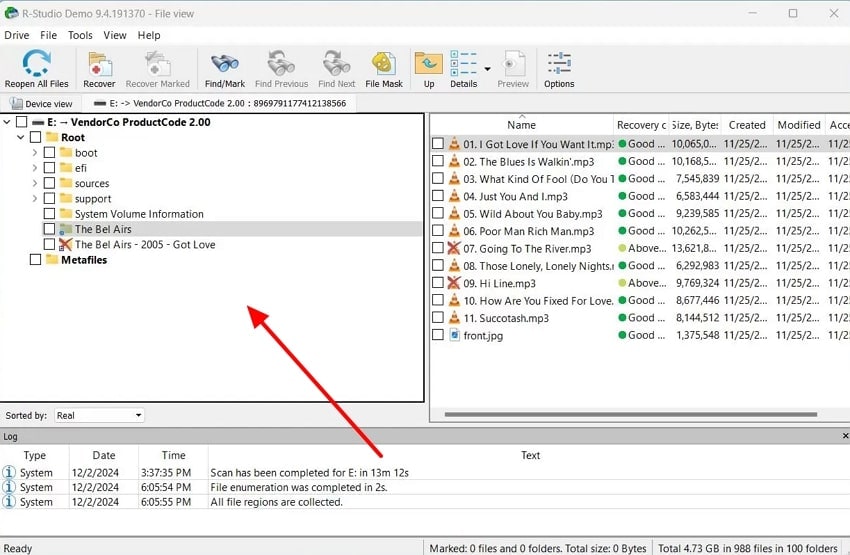Check the boot folder checkbox

tap(49, 152)
